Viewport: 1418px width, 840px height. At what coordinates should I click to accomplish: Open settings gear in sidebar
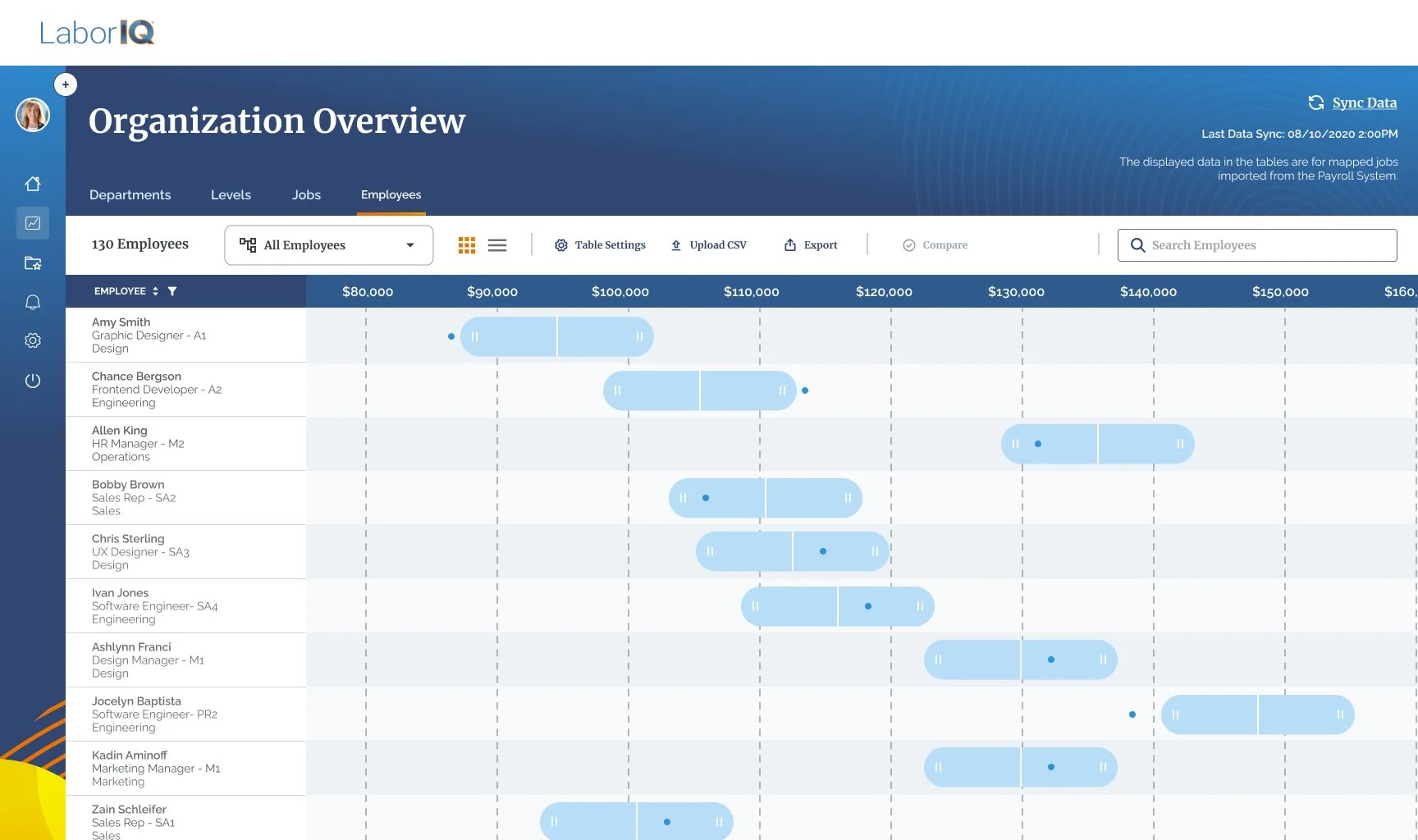[33, 340]
